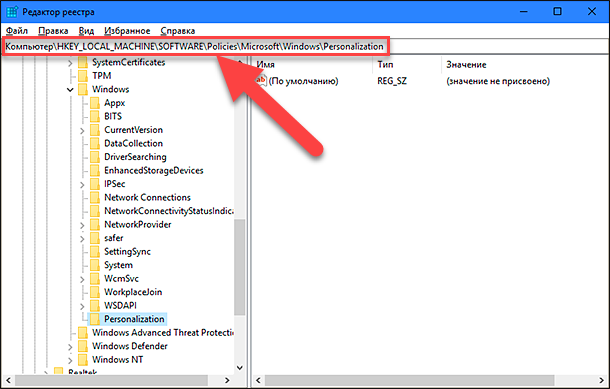610x389 pixels.
Task: Select the Appx key label
Action: 114,103
